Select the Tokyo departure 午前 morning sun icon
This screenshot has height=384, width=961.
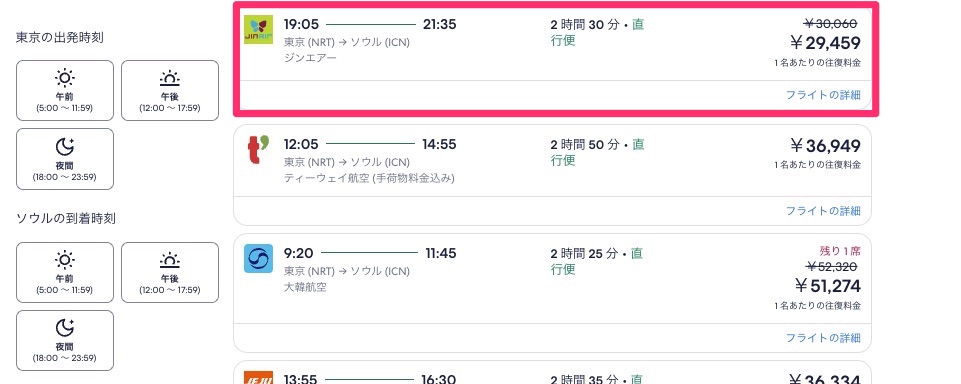[64, 78]
